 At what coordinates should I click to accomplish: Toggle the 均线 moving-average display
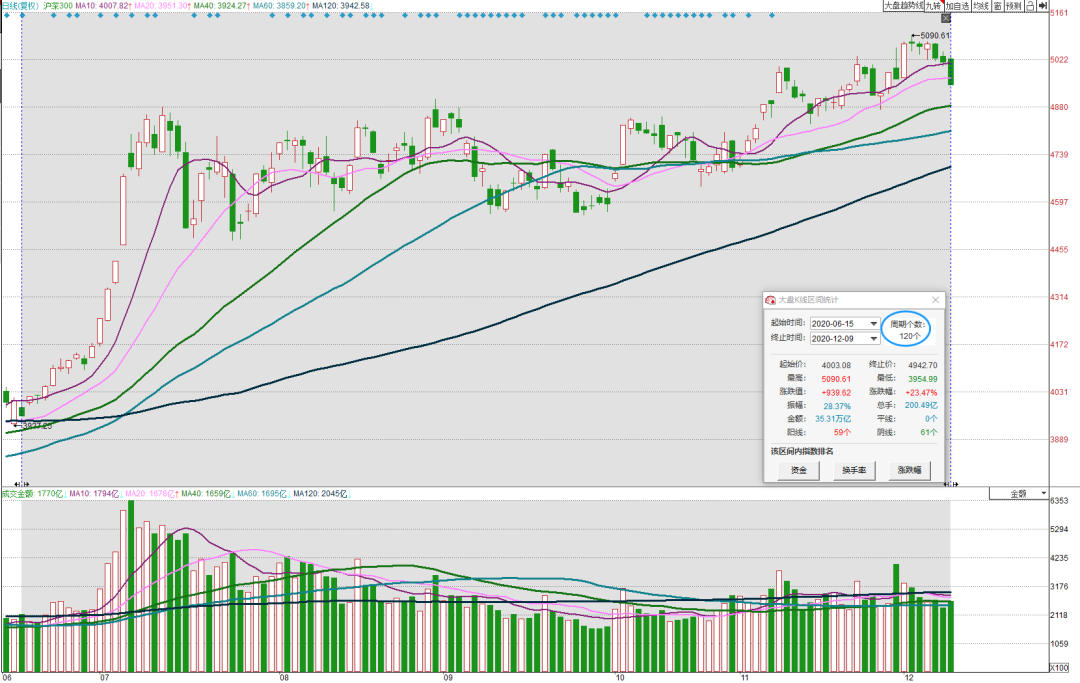pos(982,6)
